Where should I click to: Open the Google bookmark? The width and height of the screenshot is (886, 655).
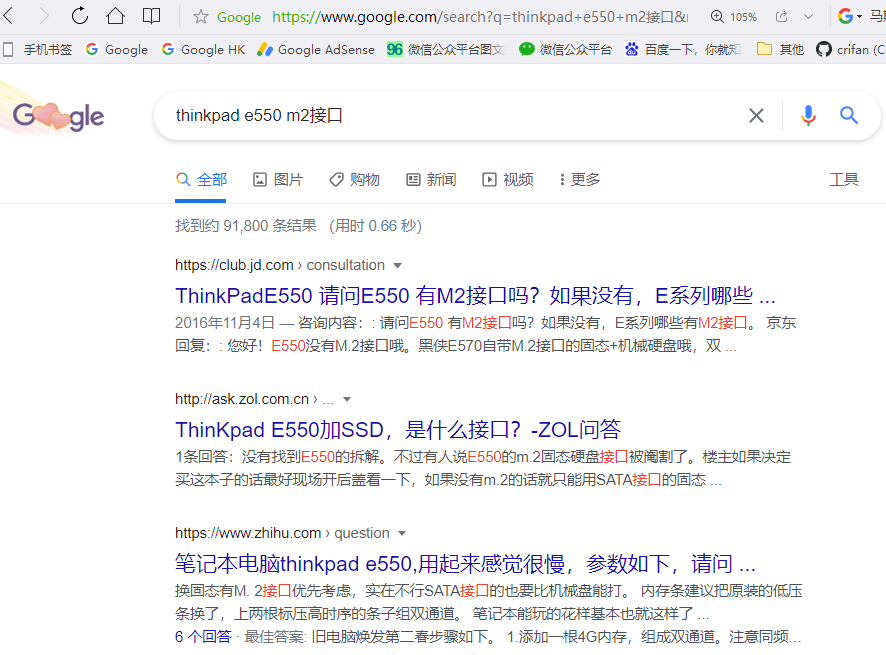(x=116, y=50)
